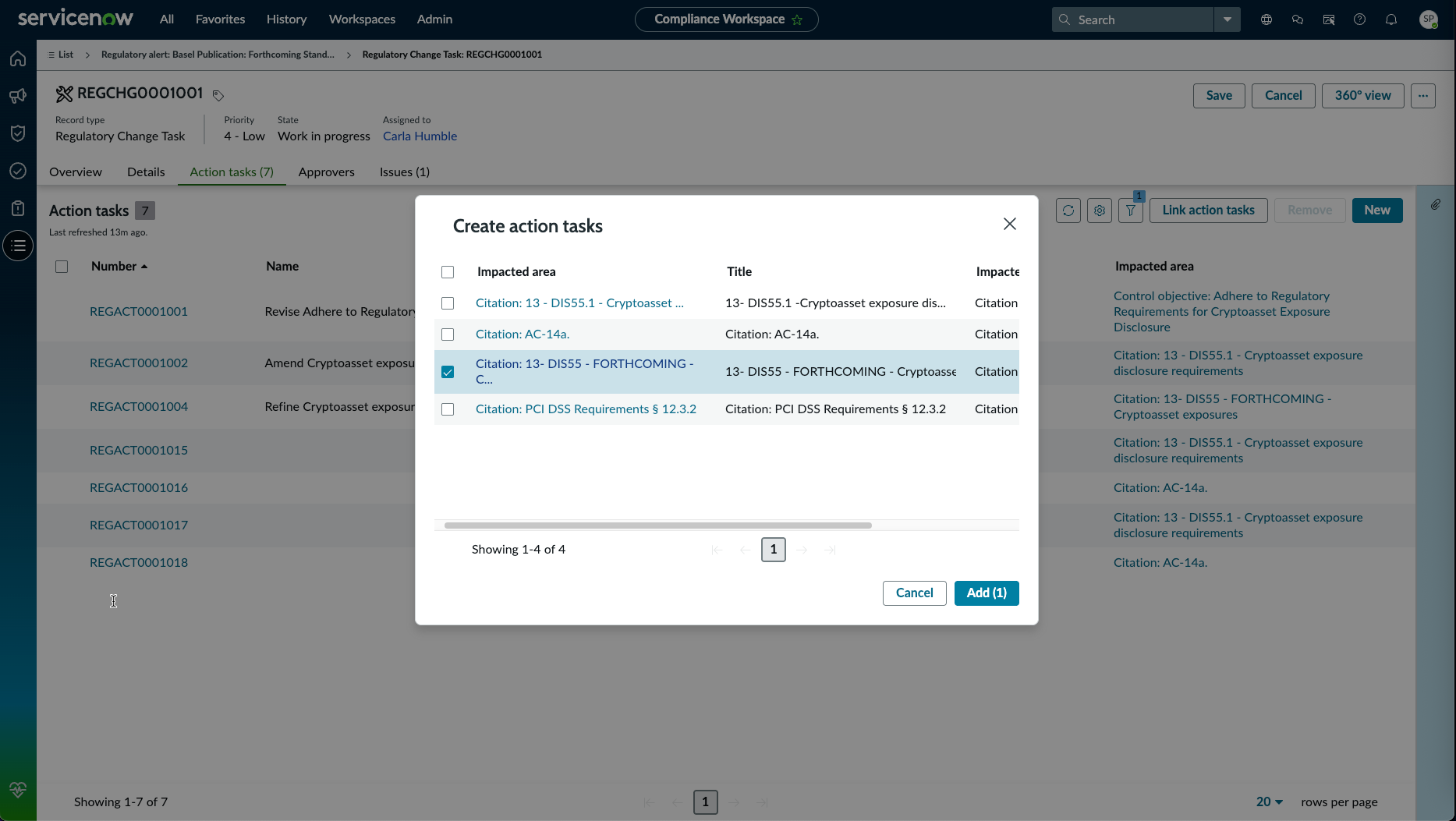1456x821 pixels.
Task: Switch to the Issues (1) tab
Action: (405, 172)
